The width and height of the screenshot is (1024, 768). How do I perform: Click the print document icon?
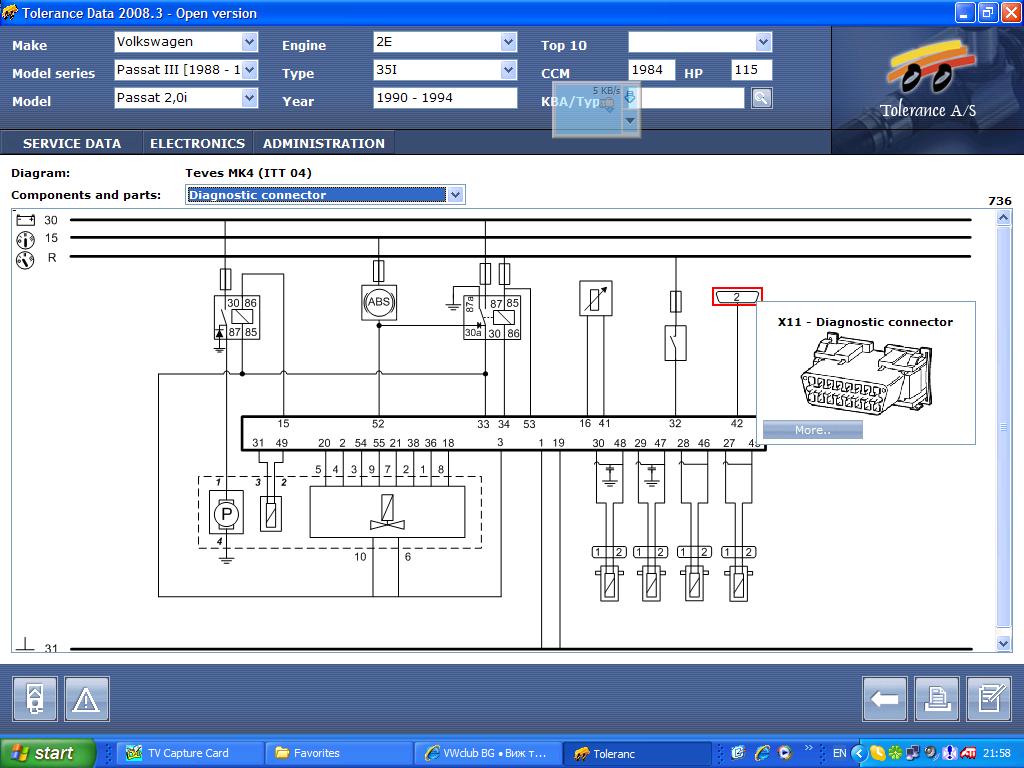[x=937, y=699]
